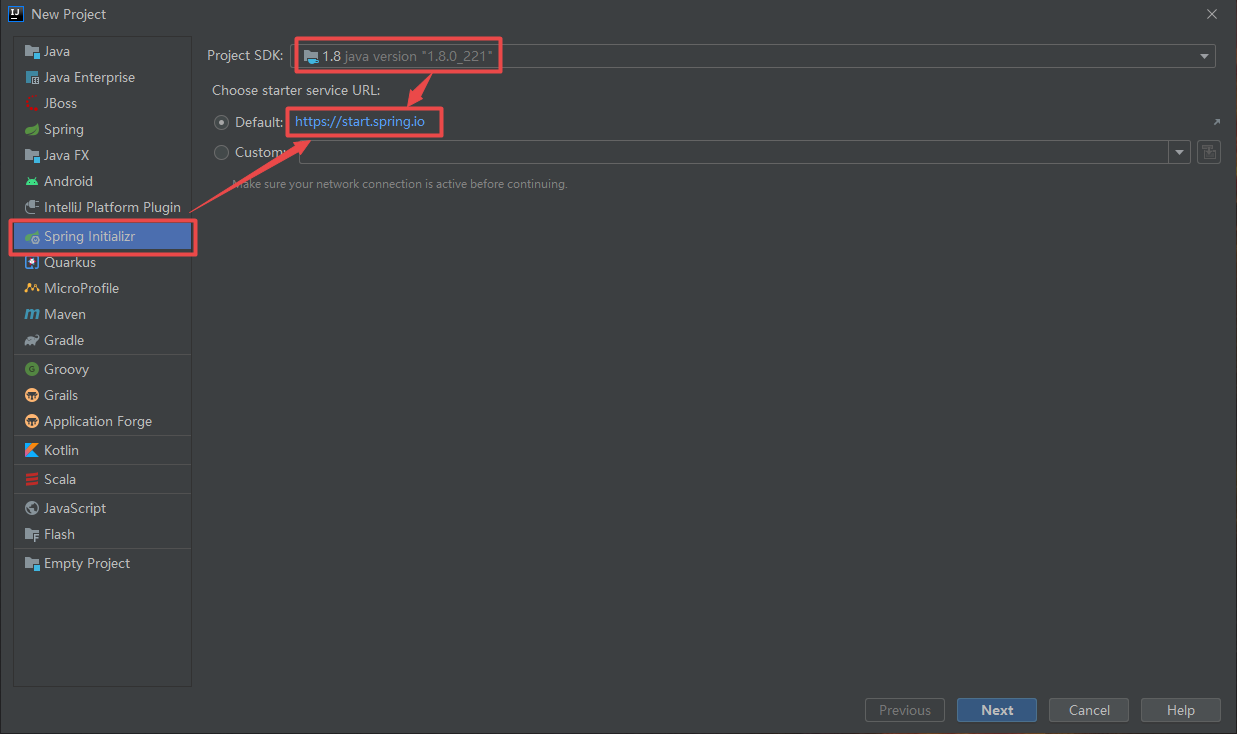Click Android label text

[68, 181]
